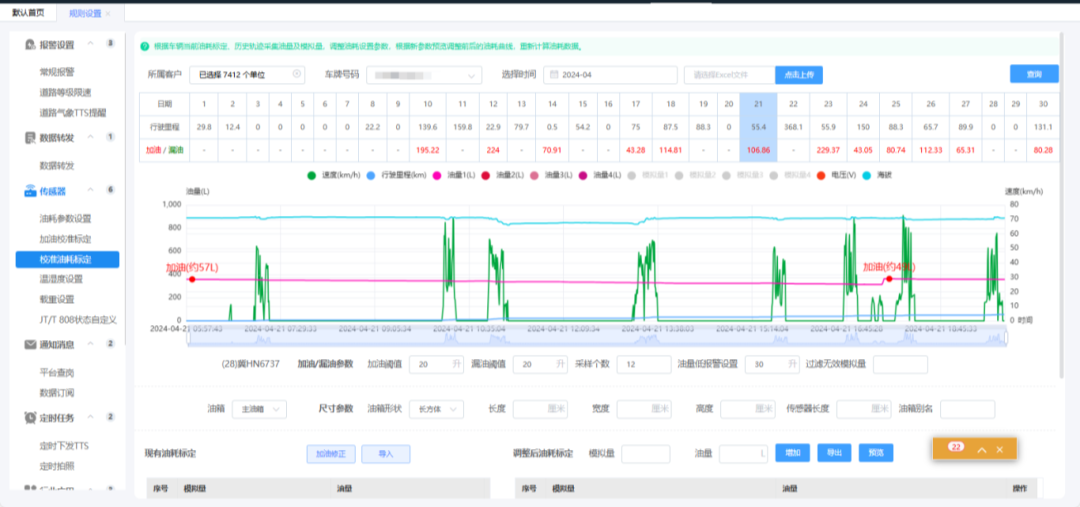The height and width of the screenshot is (507, 1080).
Task: Collapse the 通知消息 menu group chevron
Action: [x=90, y=344]
